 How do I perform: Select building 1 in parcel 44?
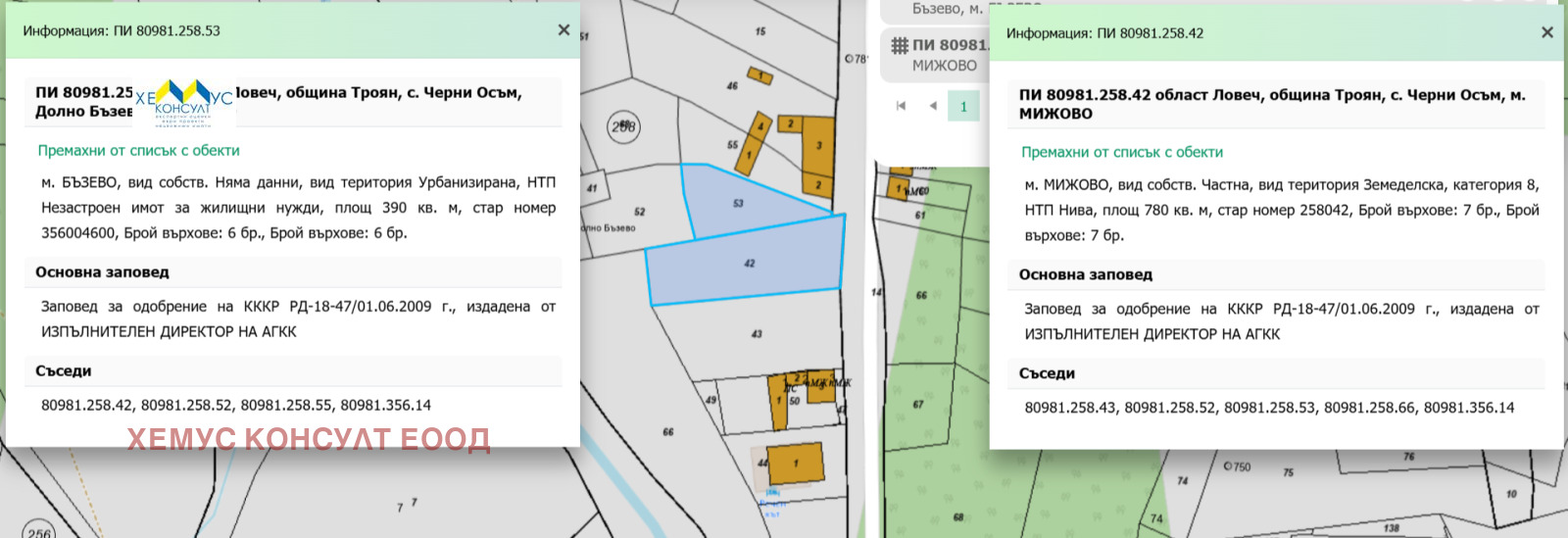[795, 463]
